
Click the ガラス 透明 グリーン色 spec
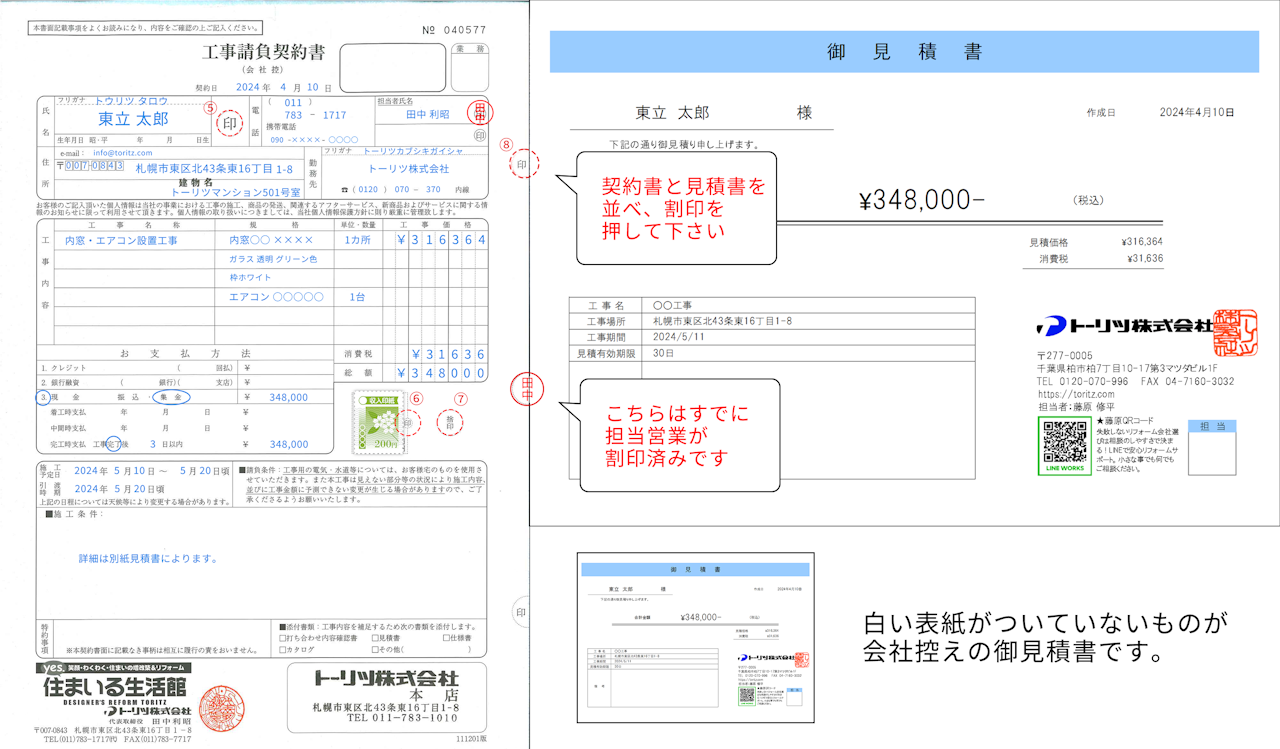coord(273,259)
